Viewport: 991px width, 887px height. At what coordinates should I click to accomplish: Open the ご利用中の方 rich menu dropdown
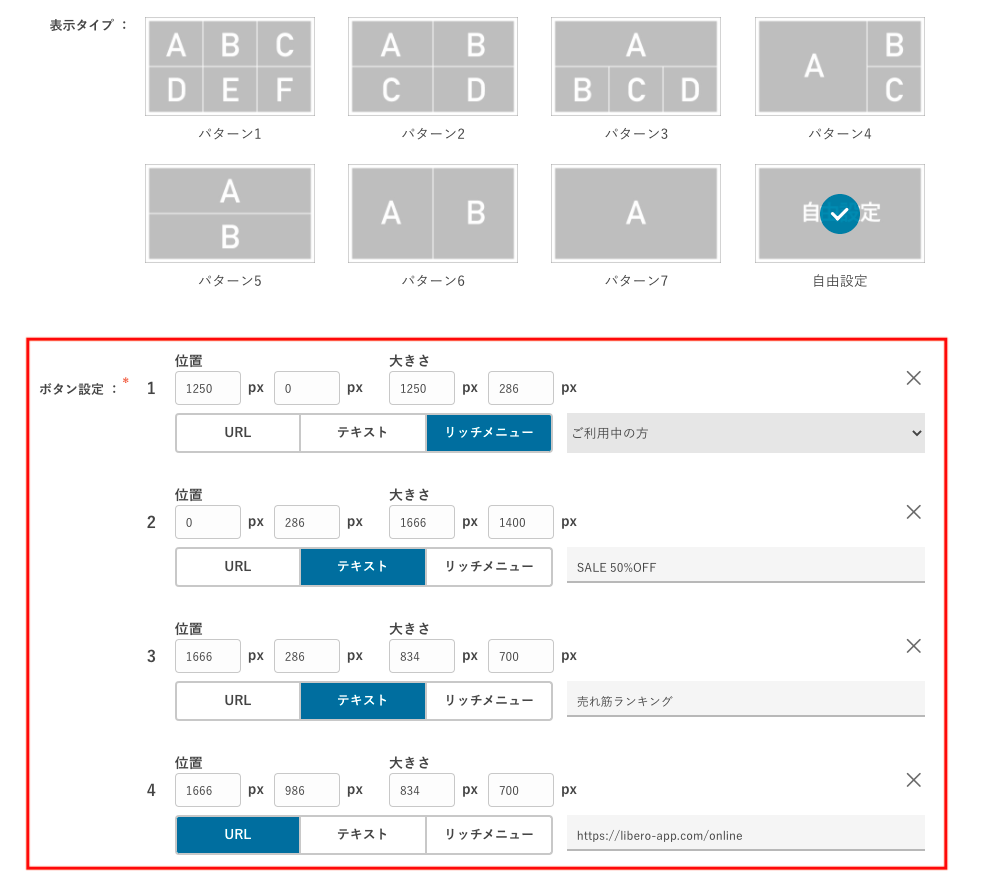pyautogui.click(x=745, y=433)
